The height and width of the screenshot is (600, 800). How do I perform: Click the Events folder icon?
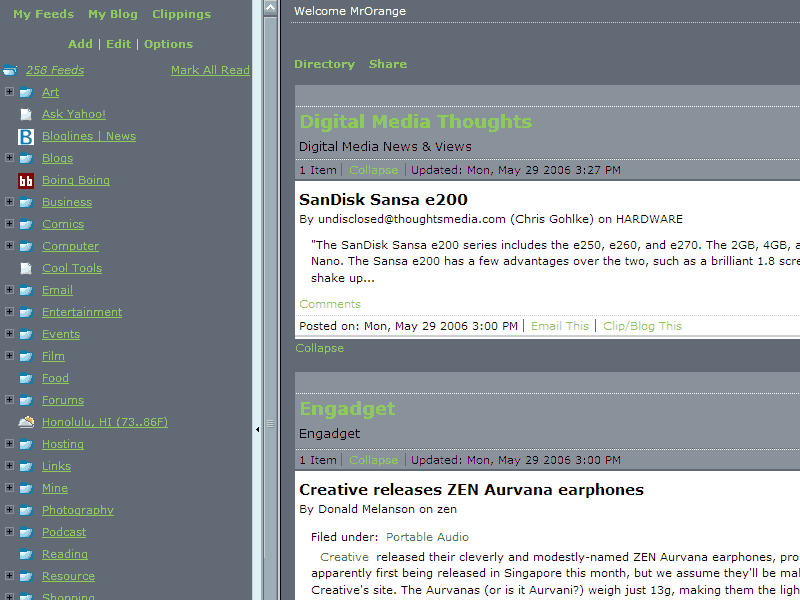[26, 334]
